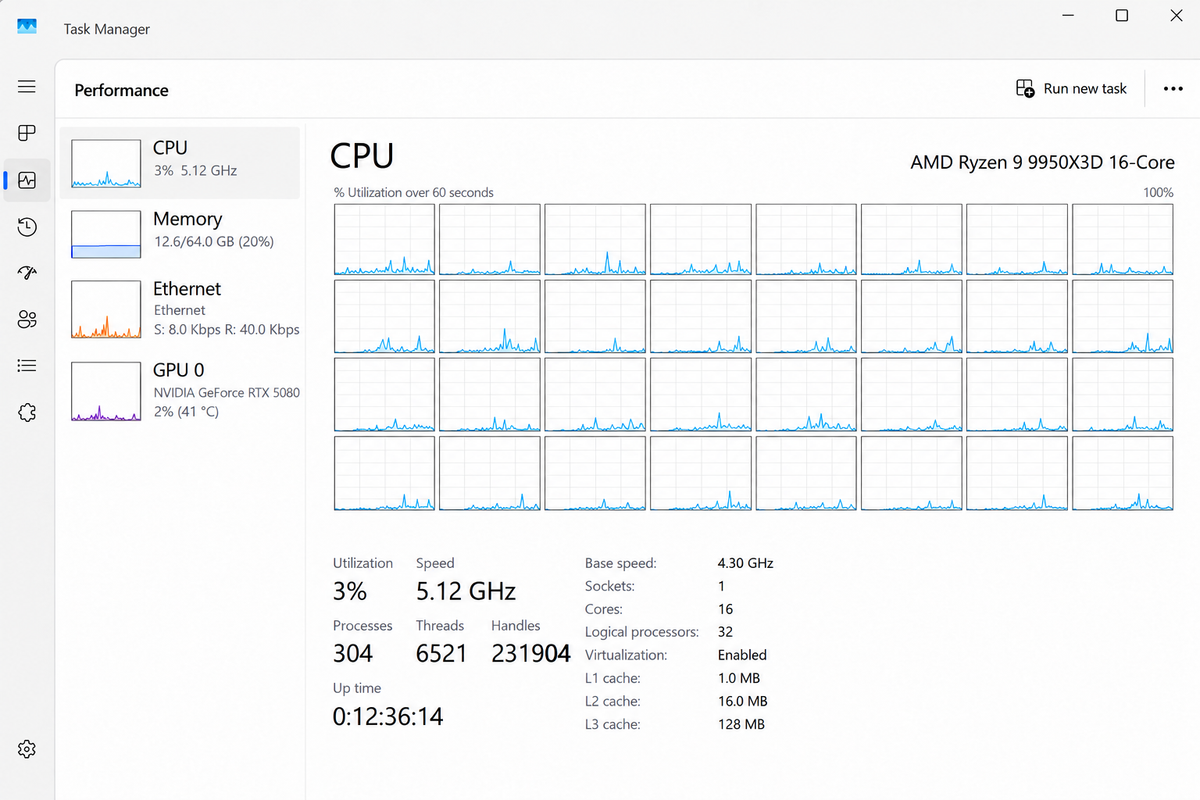Click the Performance page heading

tap(121, 90)
